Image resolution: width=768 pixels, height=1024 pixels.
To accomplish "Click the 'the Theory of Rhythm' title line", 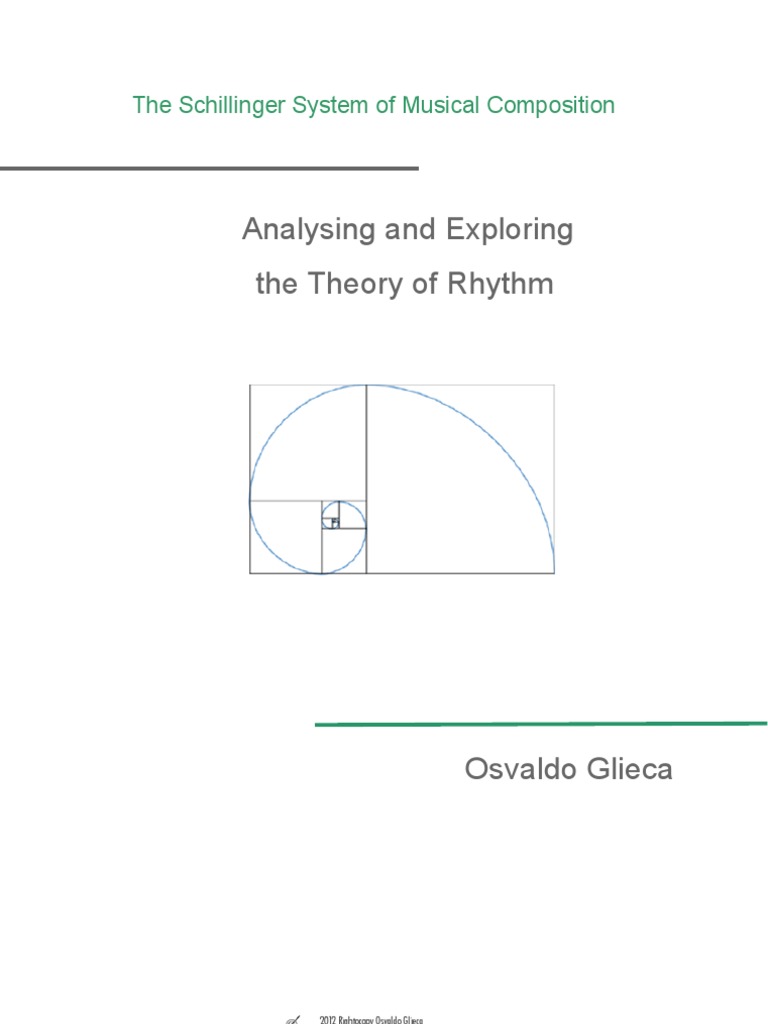I will tap(404, 284).
